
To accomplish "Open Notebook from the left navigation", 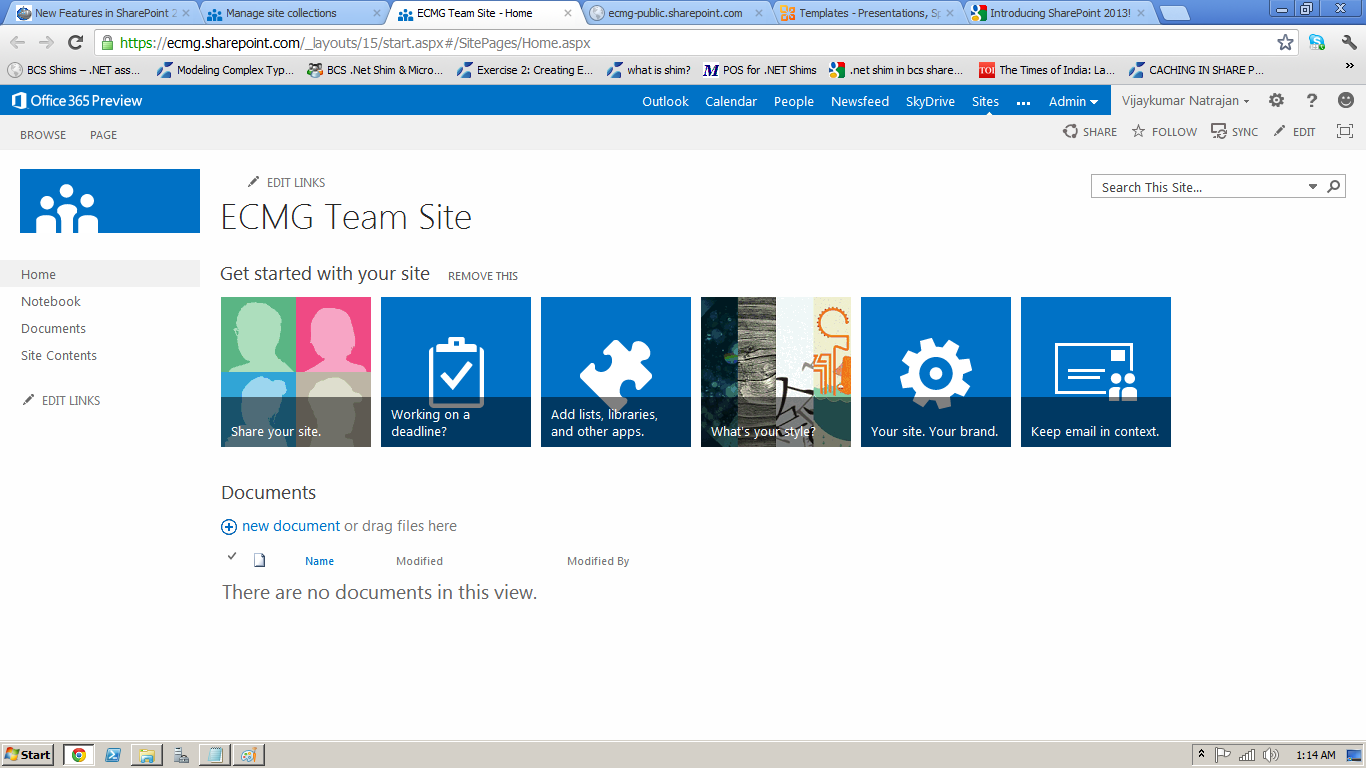I will (x=51, y=301).
